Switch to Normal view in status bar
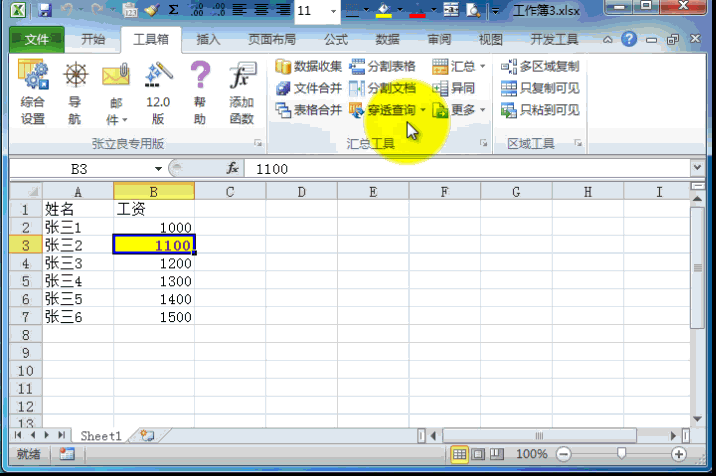The image size is (716, 476). click(x=459, y=454)
